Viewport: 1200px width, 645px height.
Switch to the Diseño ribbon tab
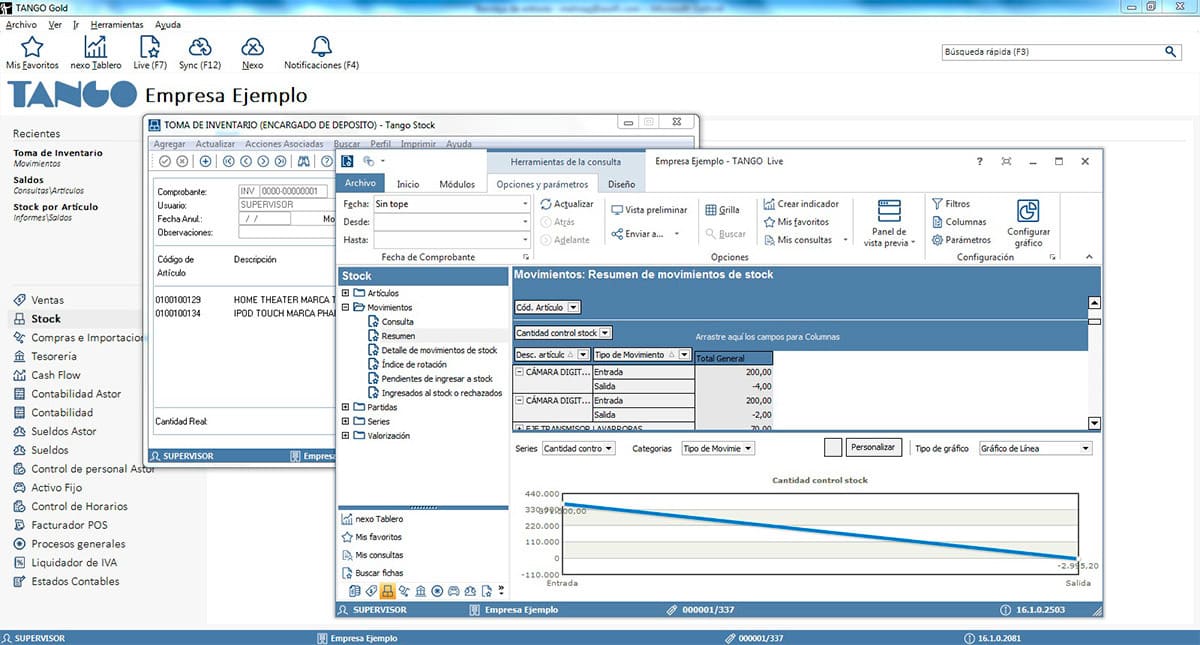[x=621, y=184]
